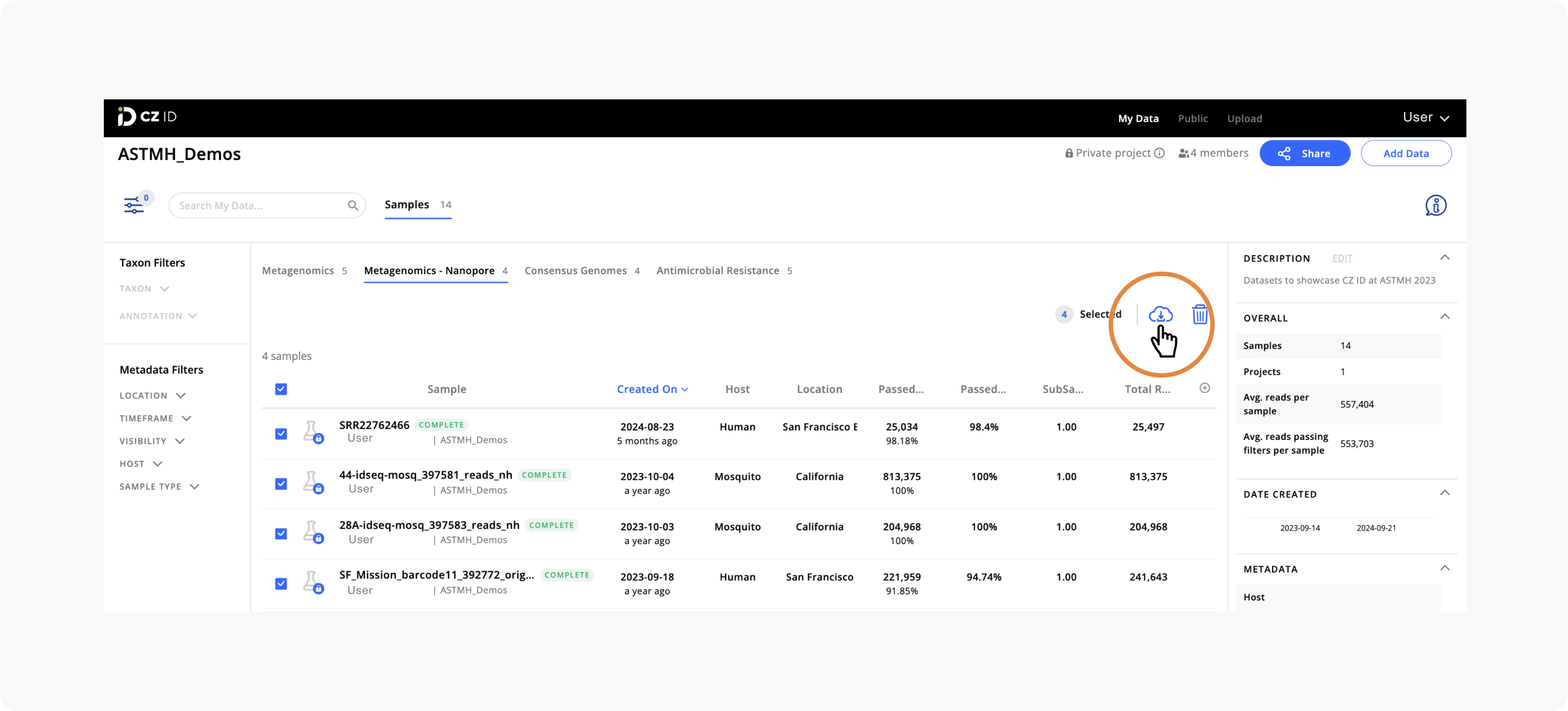This screenshot has height=711, width=1568.
Task: Click the Add Data button
Action: coord(1406,153)
